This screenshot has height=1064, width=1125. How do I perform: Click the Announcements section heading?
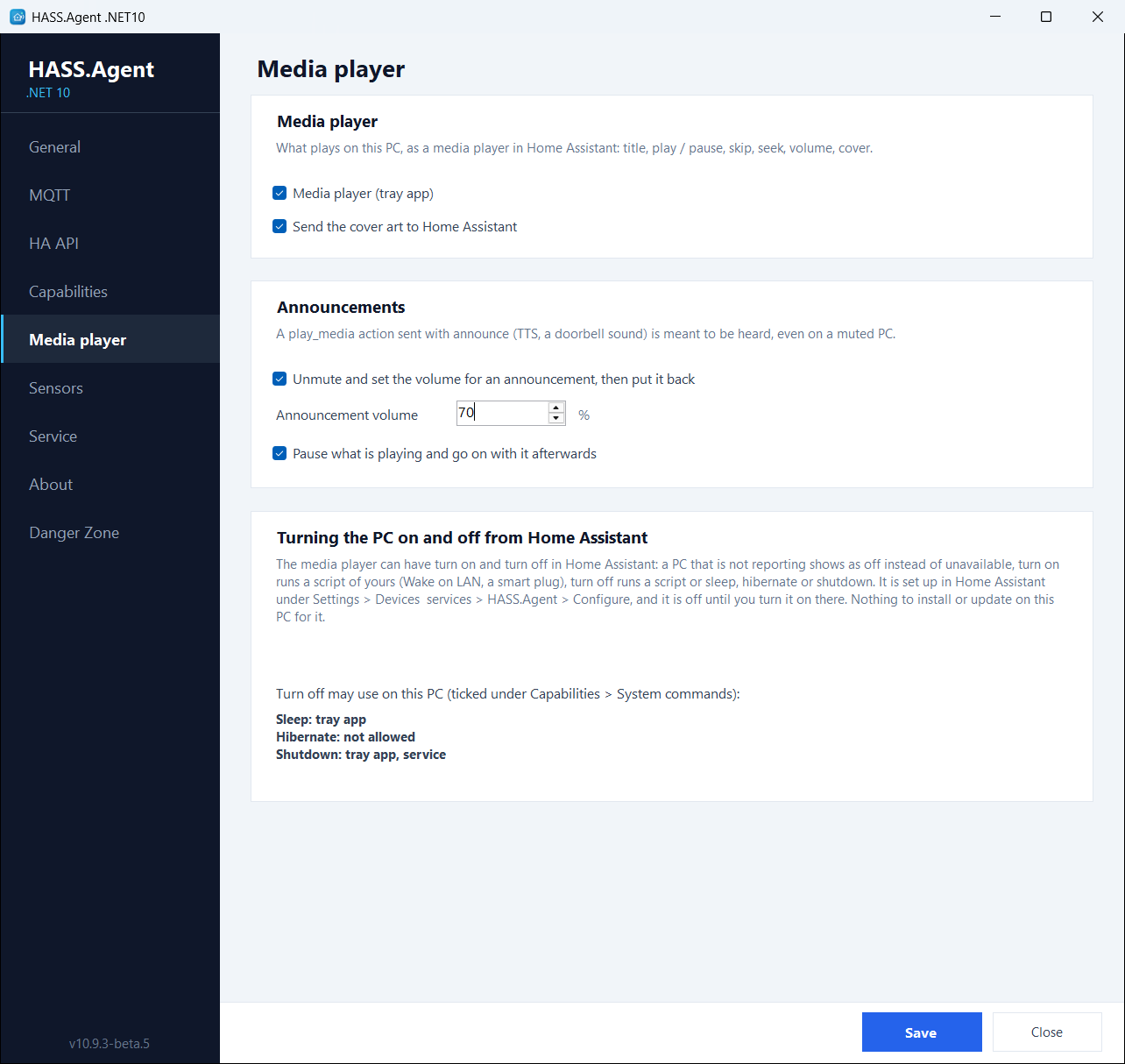pos(341,308)
